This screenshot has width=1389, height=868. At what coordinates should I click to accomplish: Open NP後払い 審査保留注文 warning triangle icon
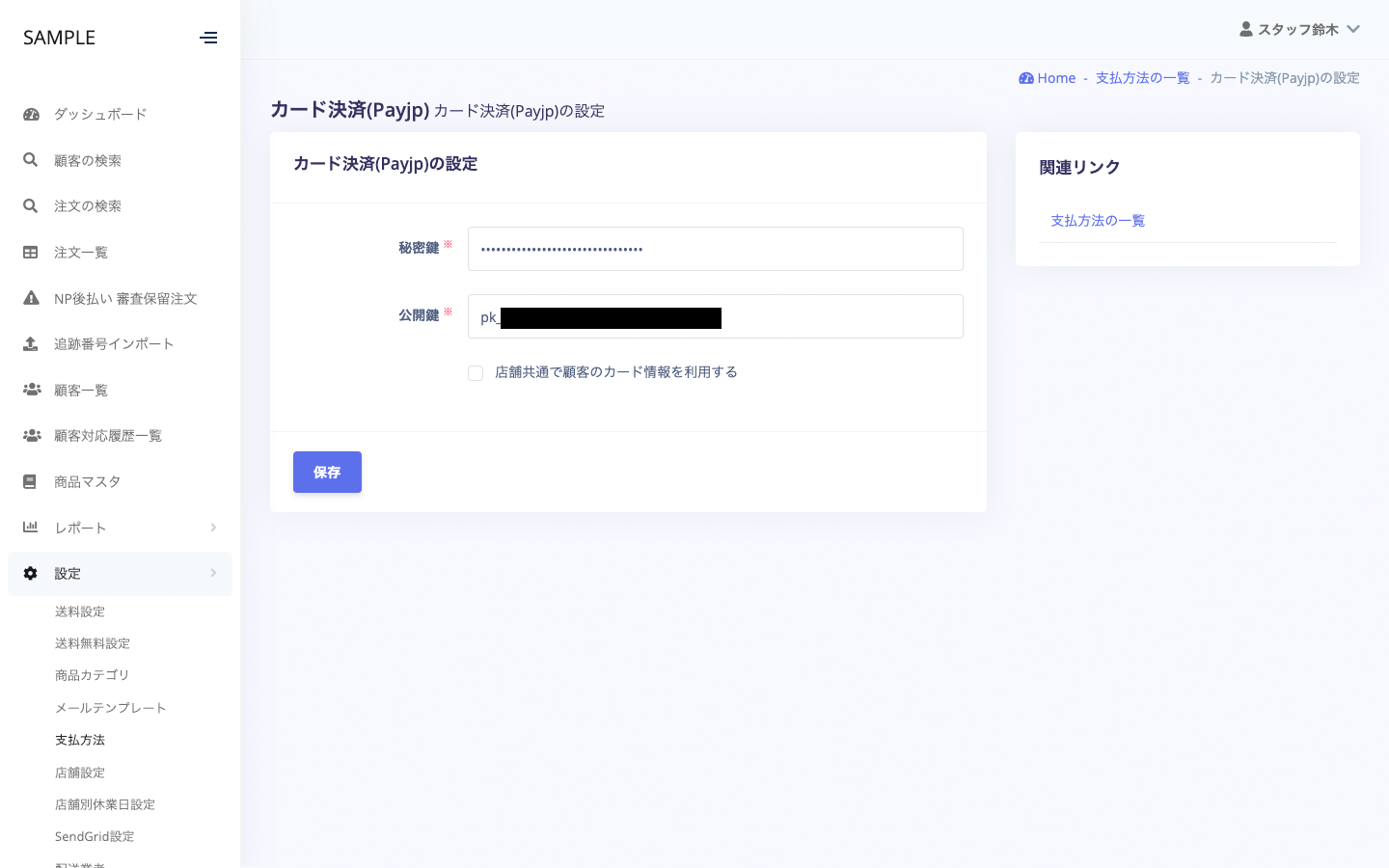pyautogui.click(x=30, y=298)
